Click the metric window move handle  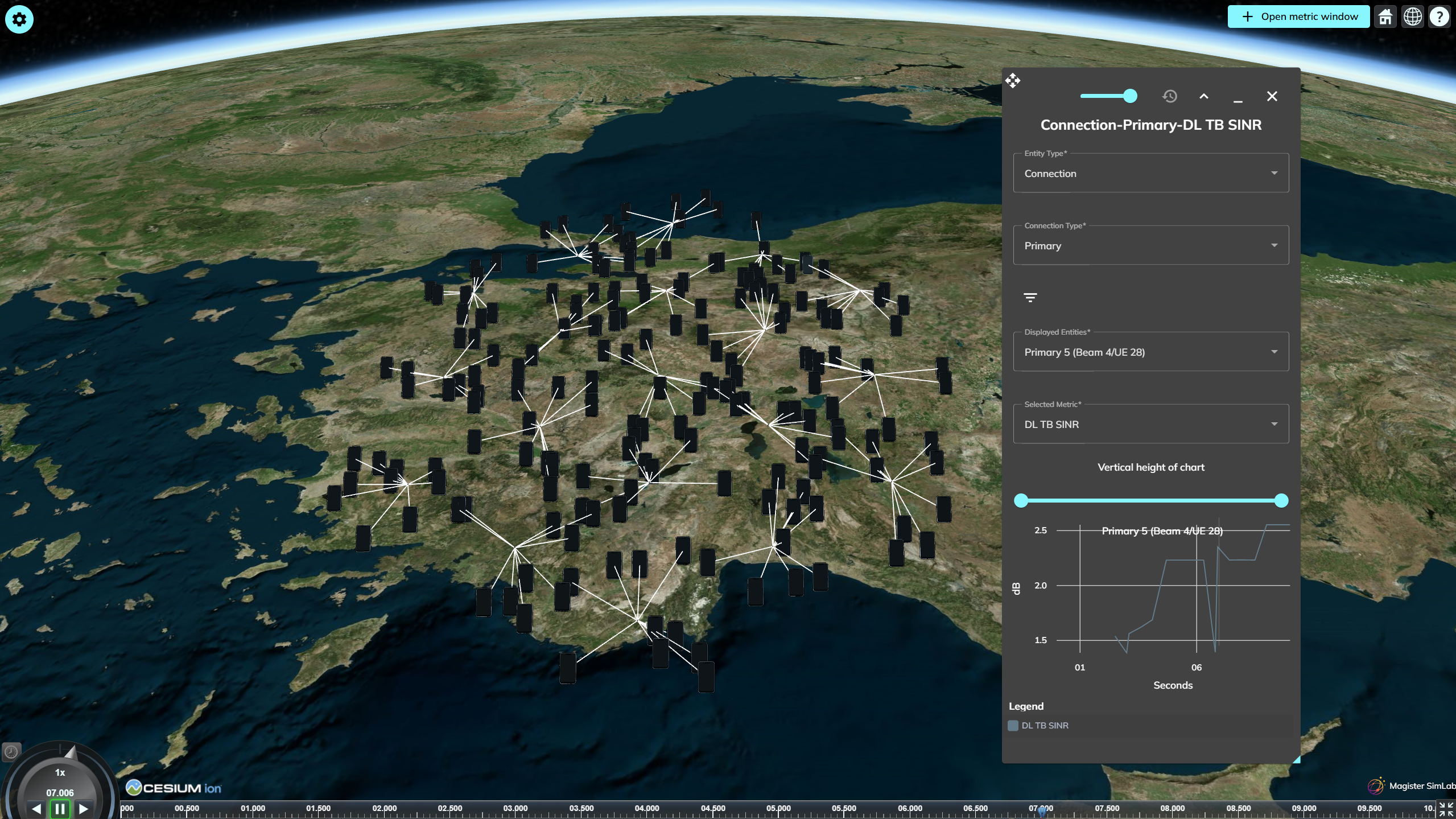(1013, 80)
